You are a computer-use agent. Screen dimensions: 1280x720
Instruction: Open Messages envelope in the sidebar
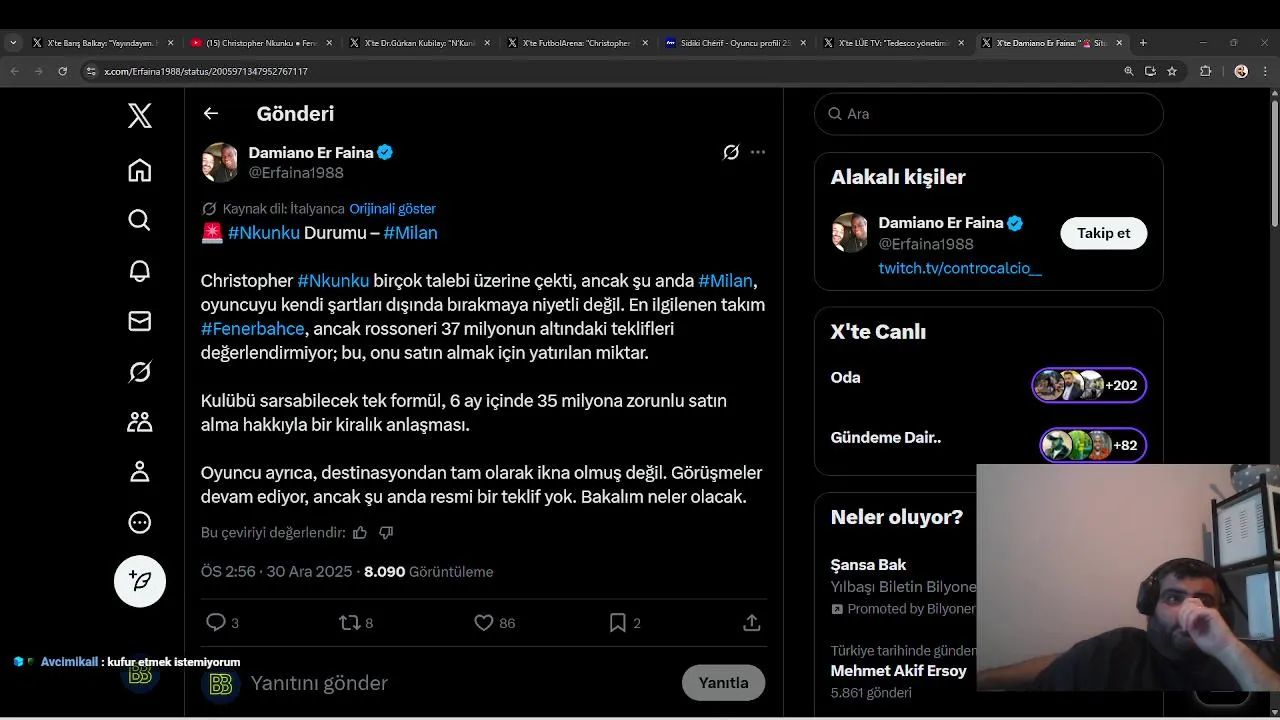click(139, 321)
